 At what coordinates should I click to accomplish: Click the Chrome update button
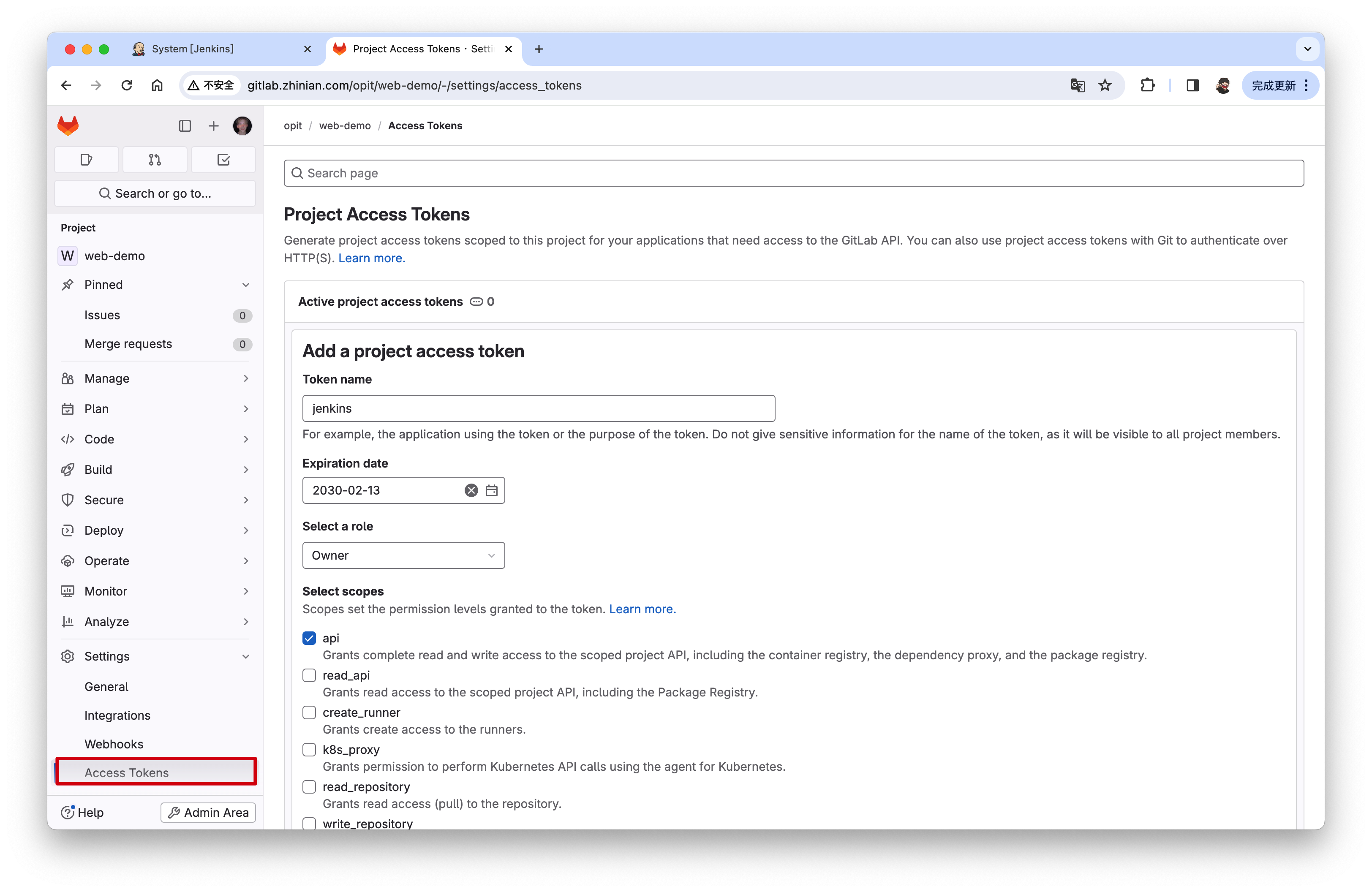pyautogui.click(x=1280, y=85)
